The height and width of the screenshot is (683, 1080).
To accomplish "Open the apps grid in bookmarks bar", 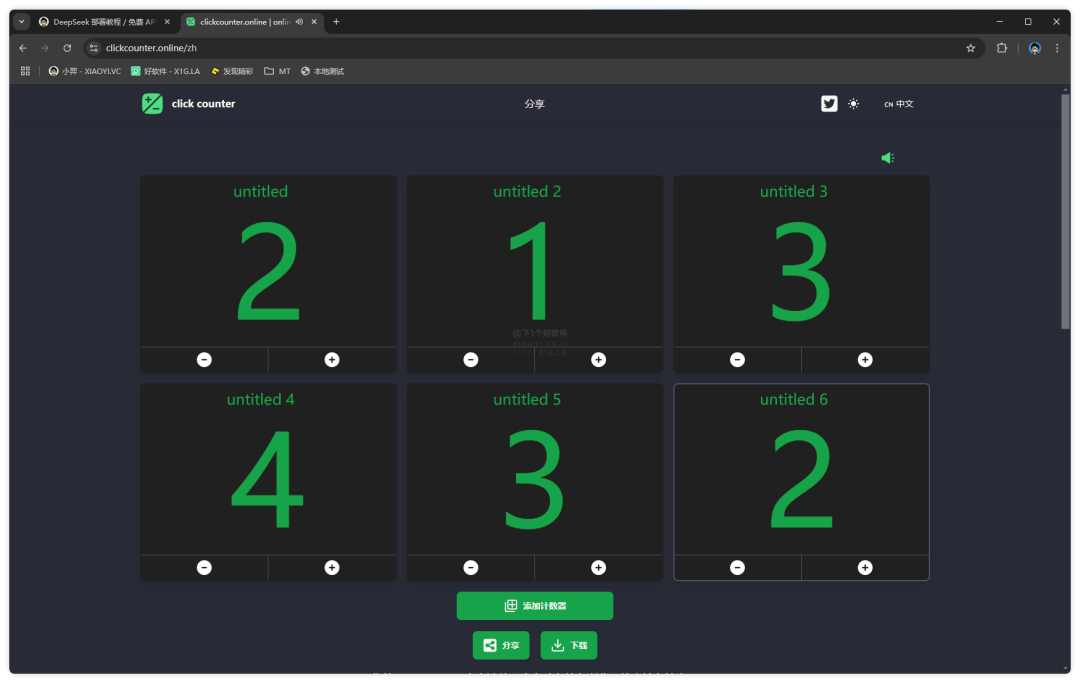I will pyautogui.click(x=25, y=71).
